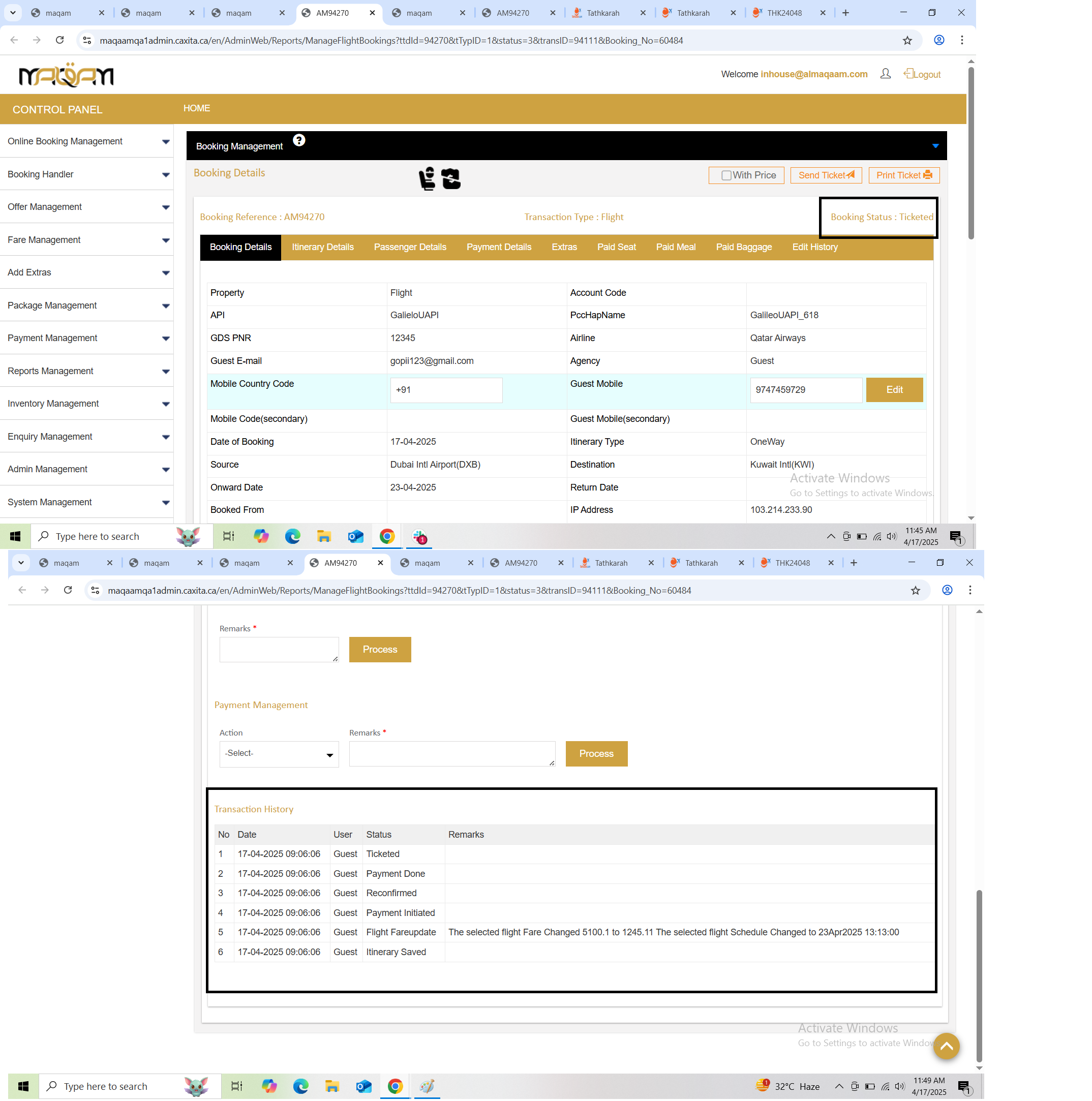
Task: Click Send Ticket button
Action: tap(826, 175)
